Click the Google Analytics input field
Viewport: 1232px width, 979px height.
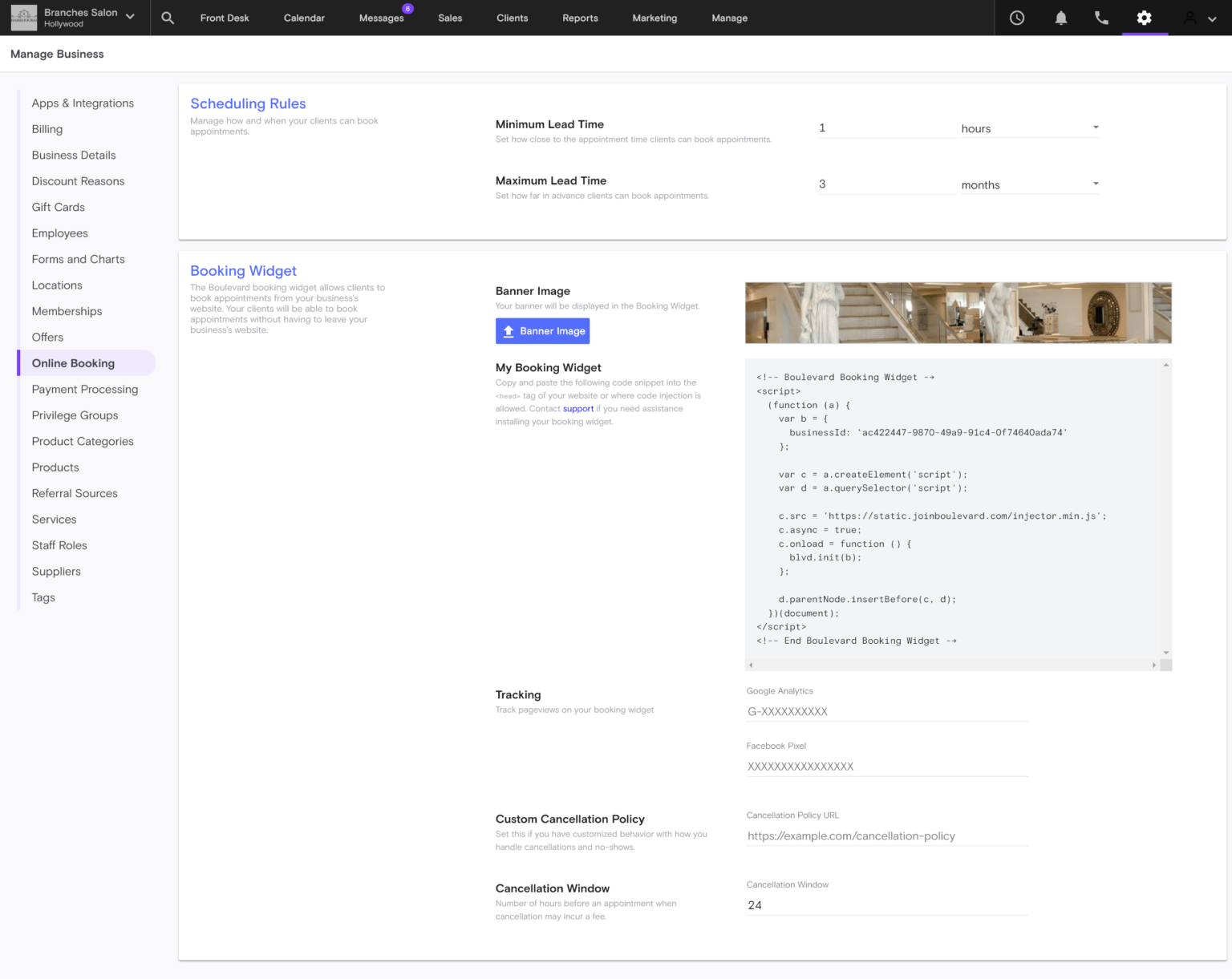click(x=882, y=711)
